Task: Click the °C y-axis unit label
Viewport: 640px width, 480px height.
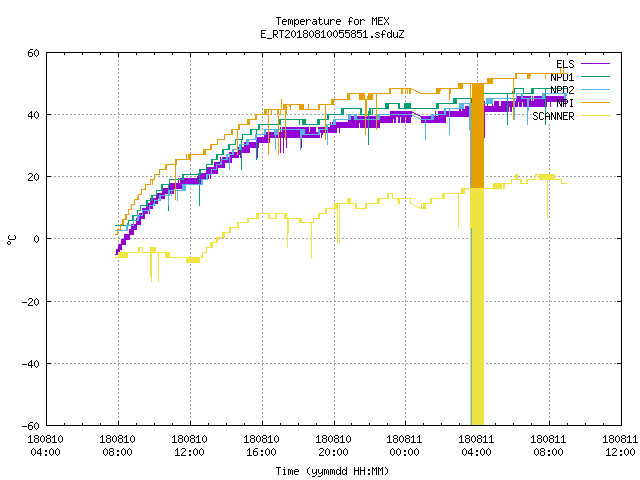Action: tap(11, 240)
